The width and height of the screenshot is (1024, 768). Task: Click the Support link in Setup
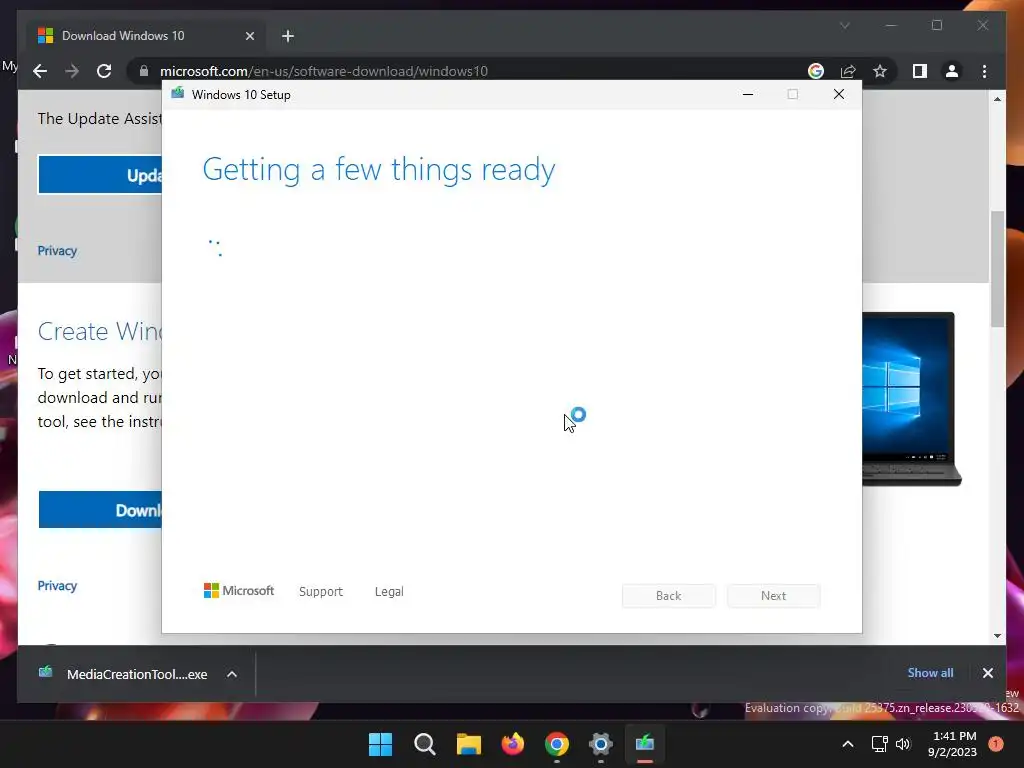pyautogui.click(x=321, y=592)
